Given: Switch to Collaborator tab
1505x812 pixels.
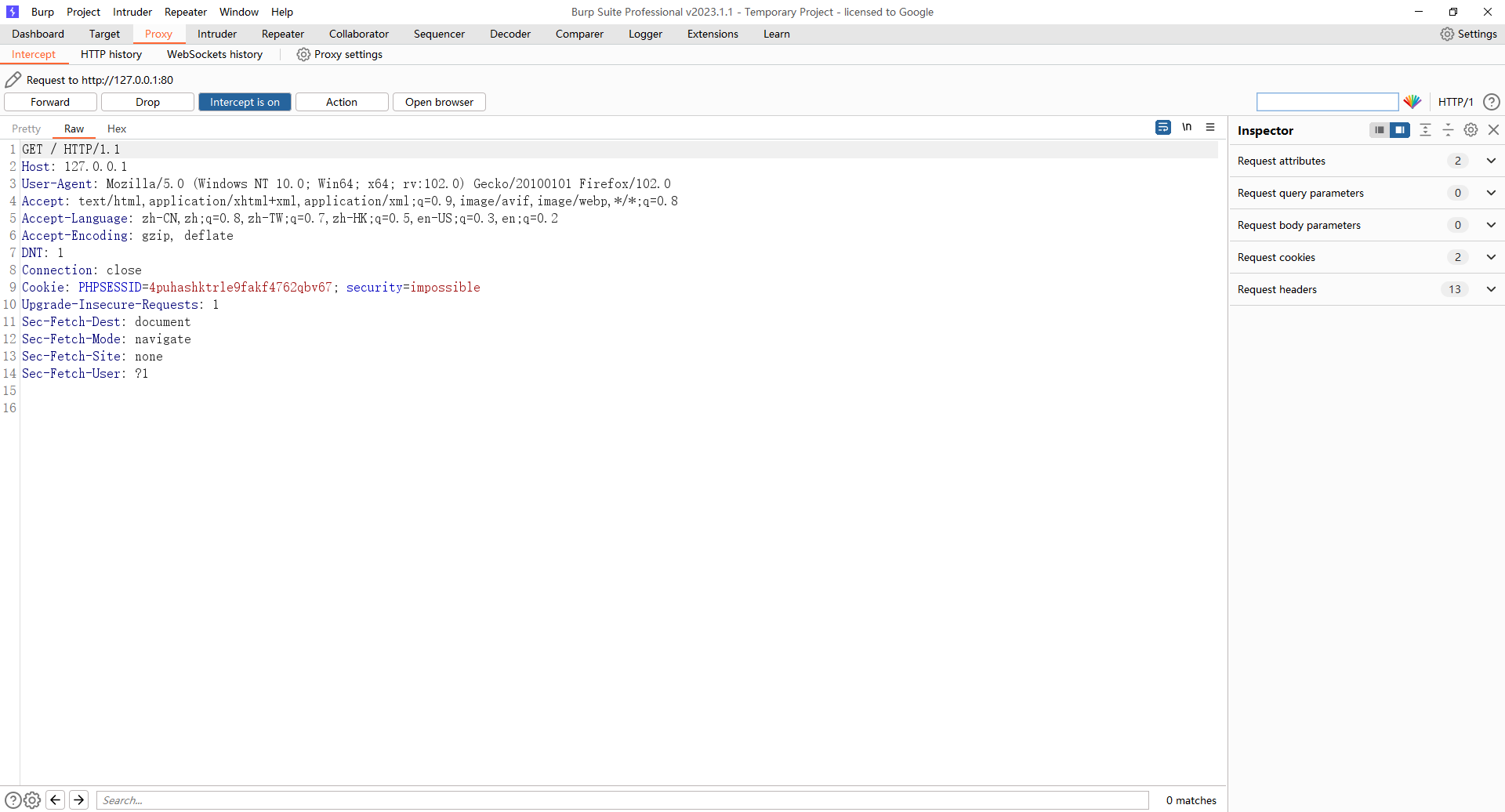Looking at the screenshot, I should pyautogui.click(x=359, y=34).
